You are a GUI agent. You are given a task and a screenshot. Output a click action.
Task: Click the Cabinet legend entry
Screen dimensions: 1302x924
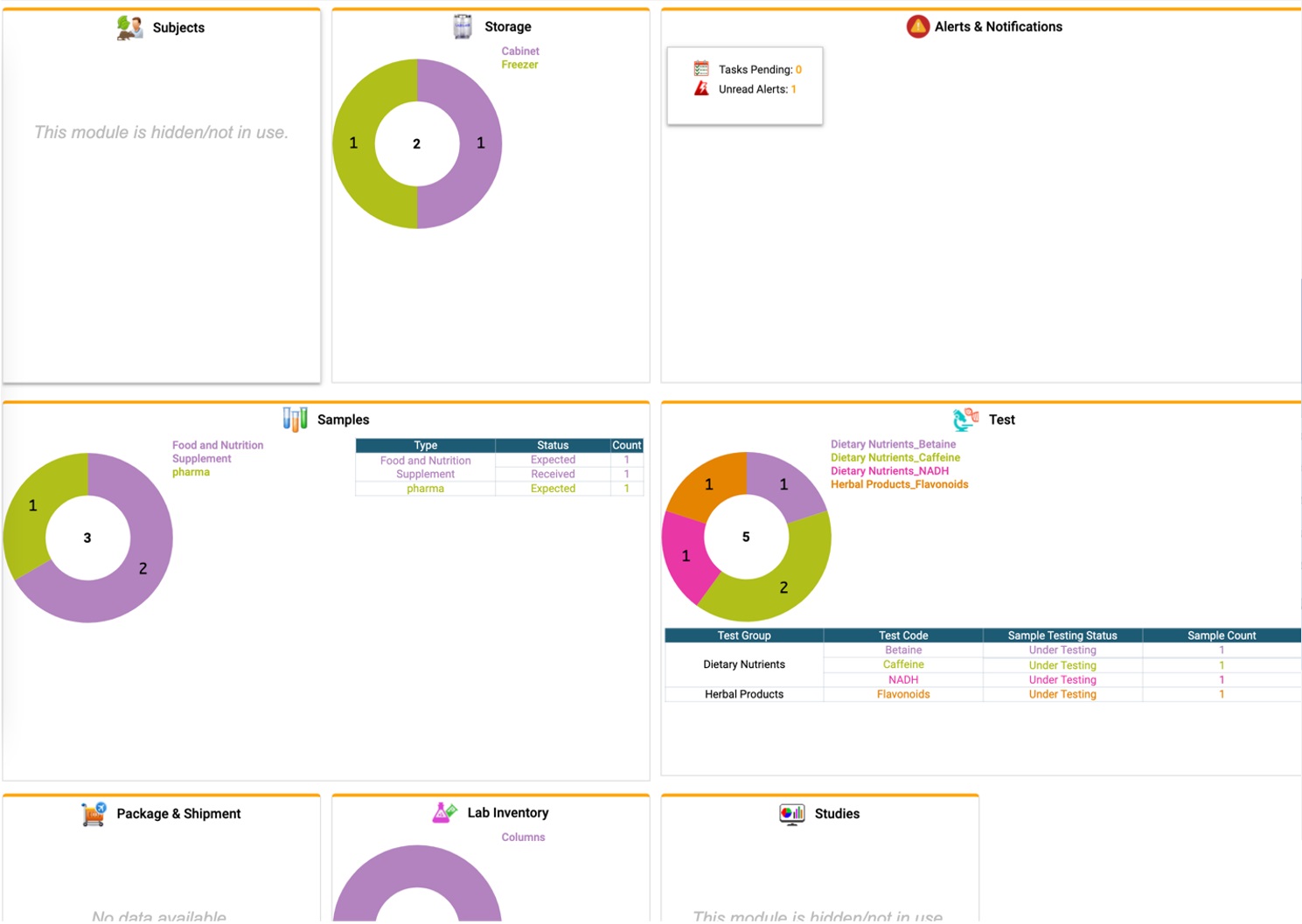click(520, 52)
